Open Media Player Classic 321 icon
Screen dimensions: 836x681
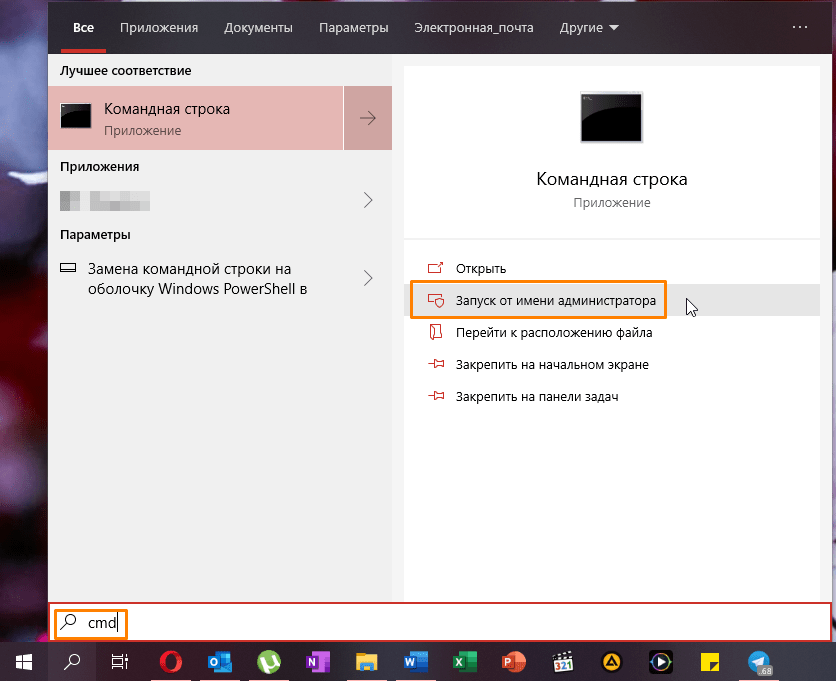click(562, 662)
